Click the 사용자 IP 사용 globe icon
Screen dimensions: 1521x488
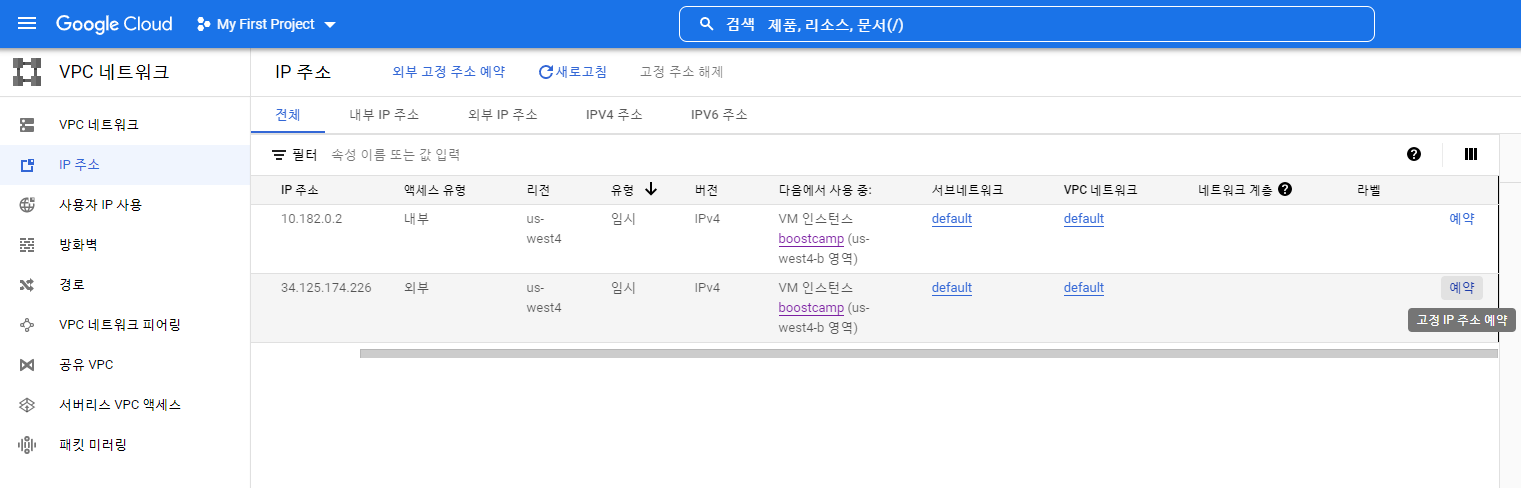tap(27, 205)
